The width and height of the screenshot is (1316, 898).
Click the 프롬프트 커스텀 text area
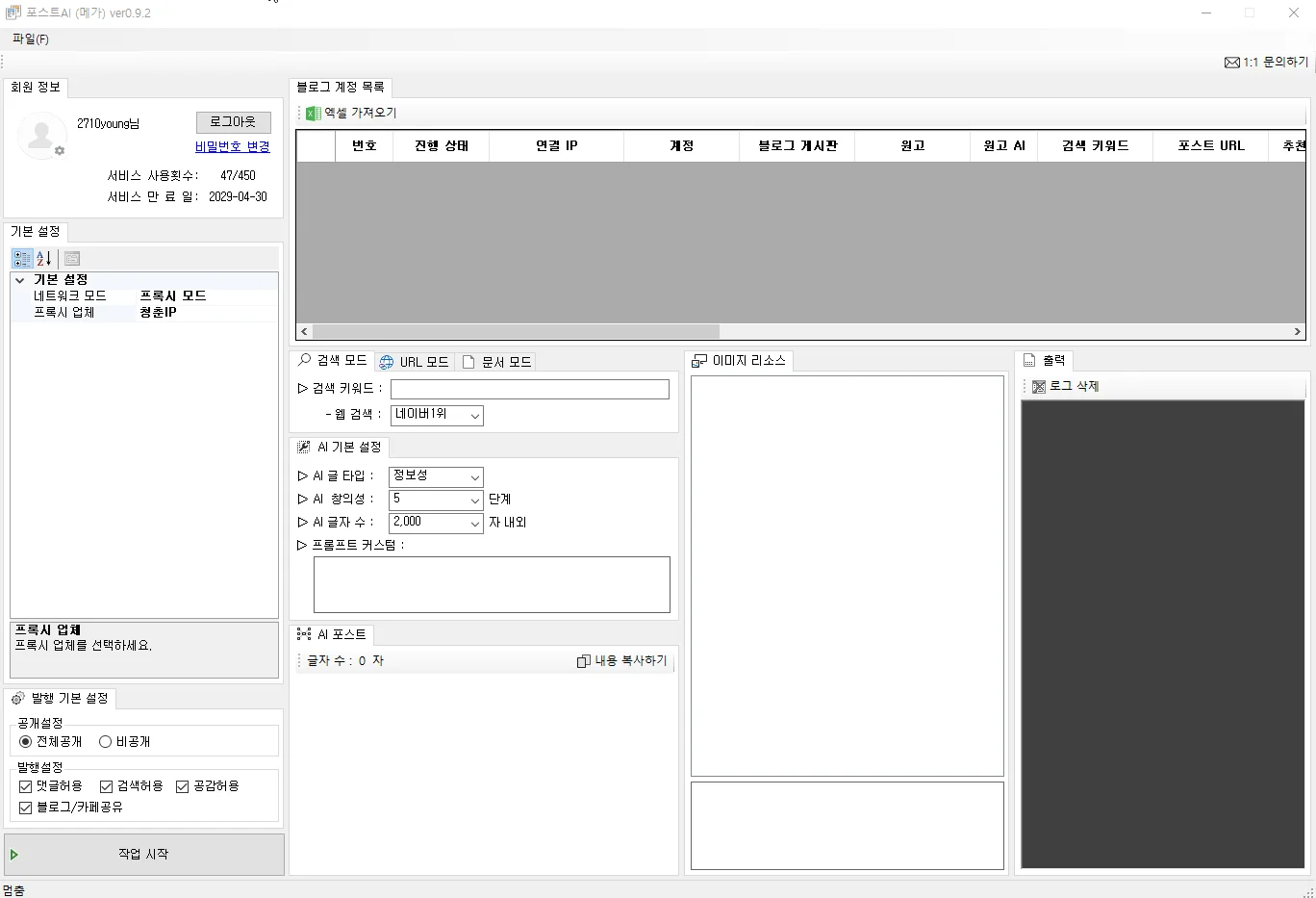pos(492,584)
